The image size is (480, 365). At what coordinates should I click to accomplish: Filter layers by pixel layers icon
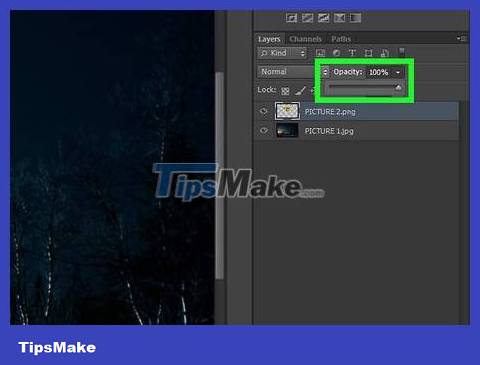320,53
